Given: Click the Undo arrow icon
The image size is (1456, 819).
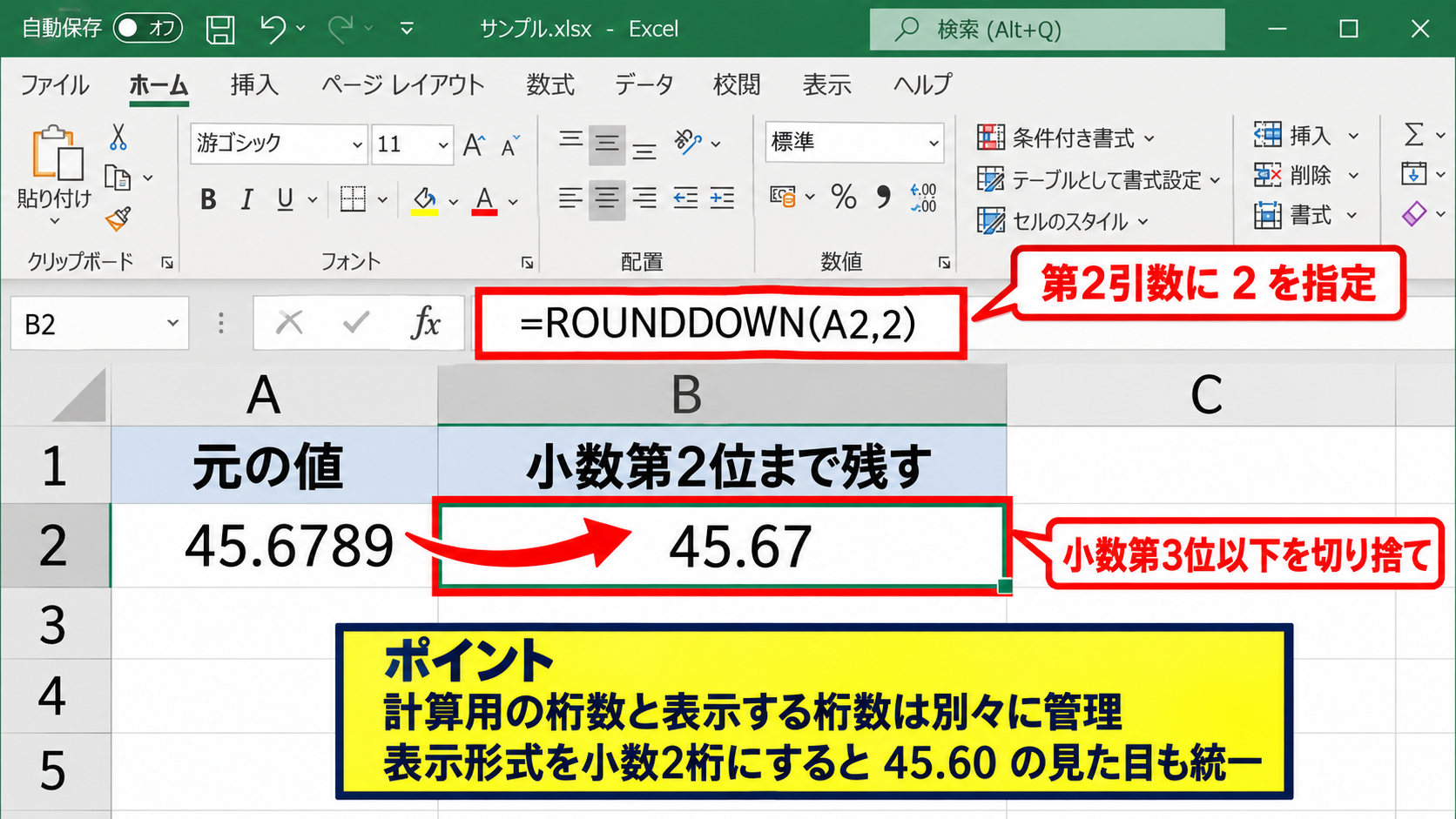Looking at the screenshot, I should pos(273,30).
